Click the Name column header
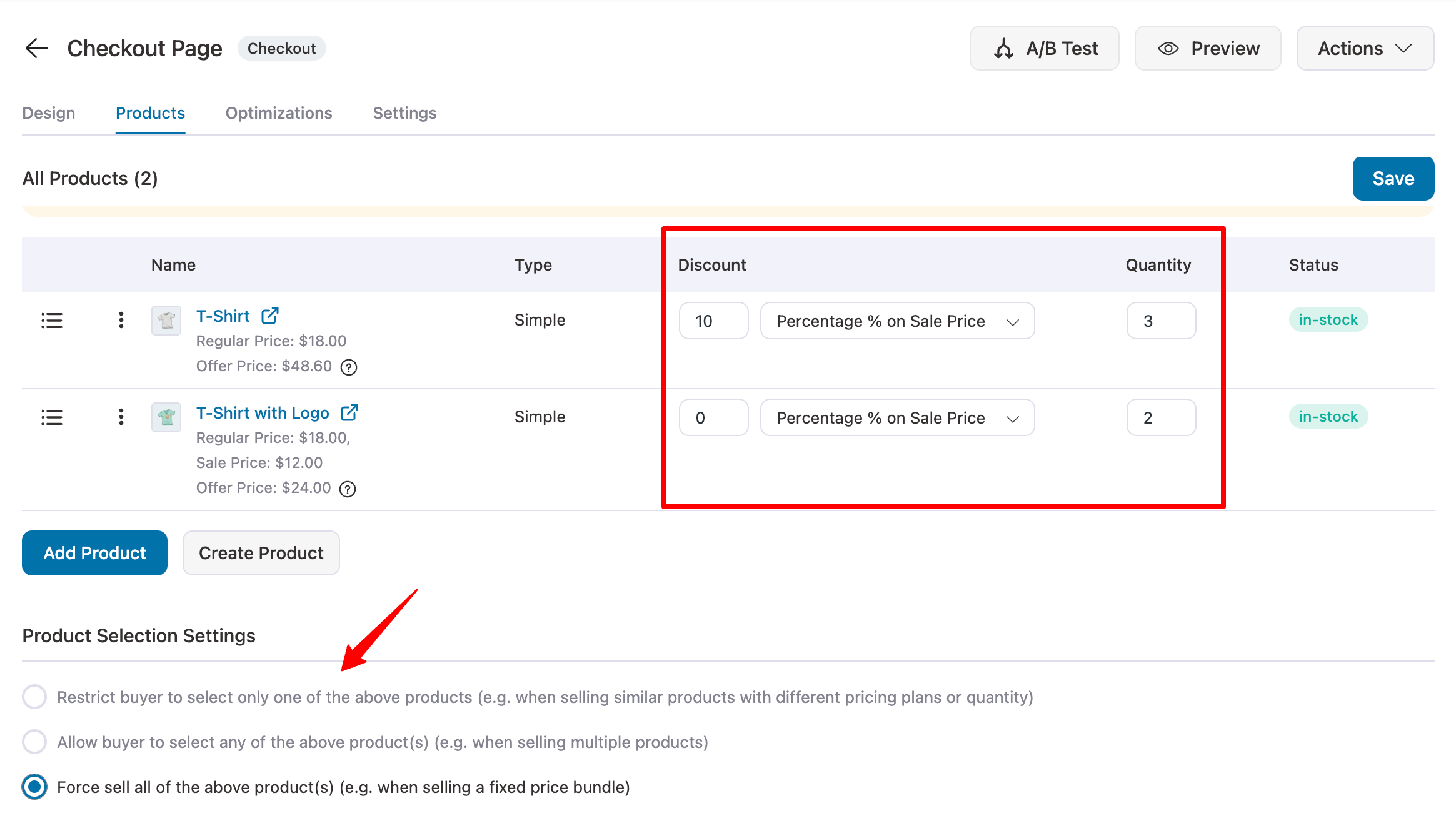Viewport: 1456px width, 826px height. click(173, 265)
